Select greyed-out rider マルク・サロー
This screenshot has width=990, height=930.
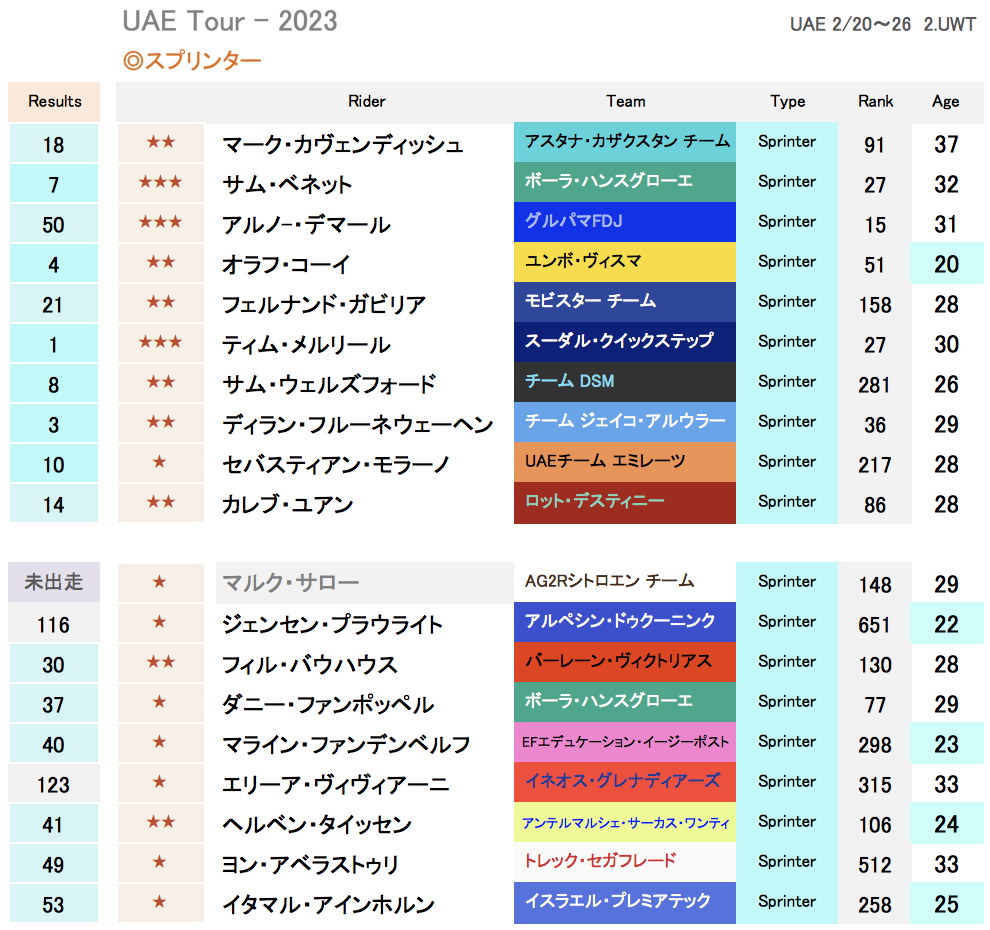coord(290,582)
